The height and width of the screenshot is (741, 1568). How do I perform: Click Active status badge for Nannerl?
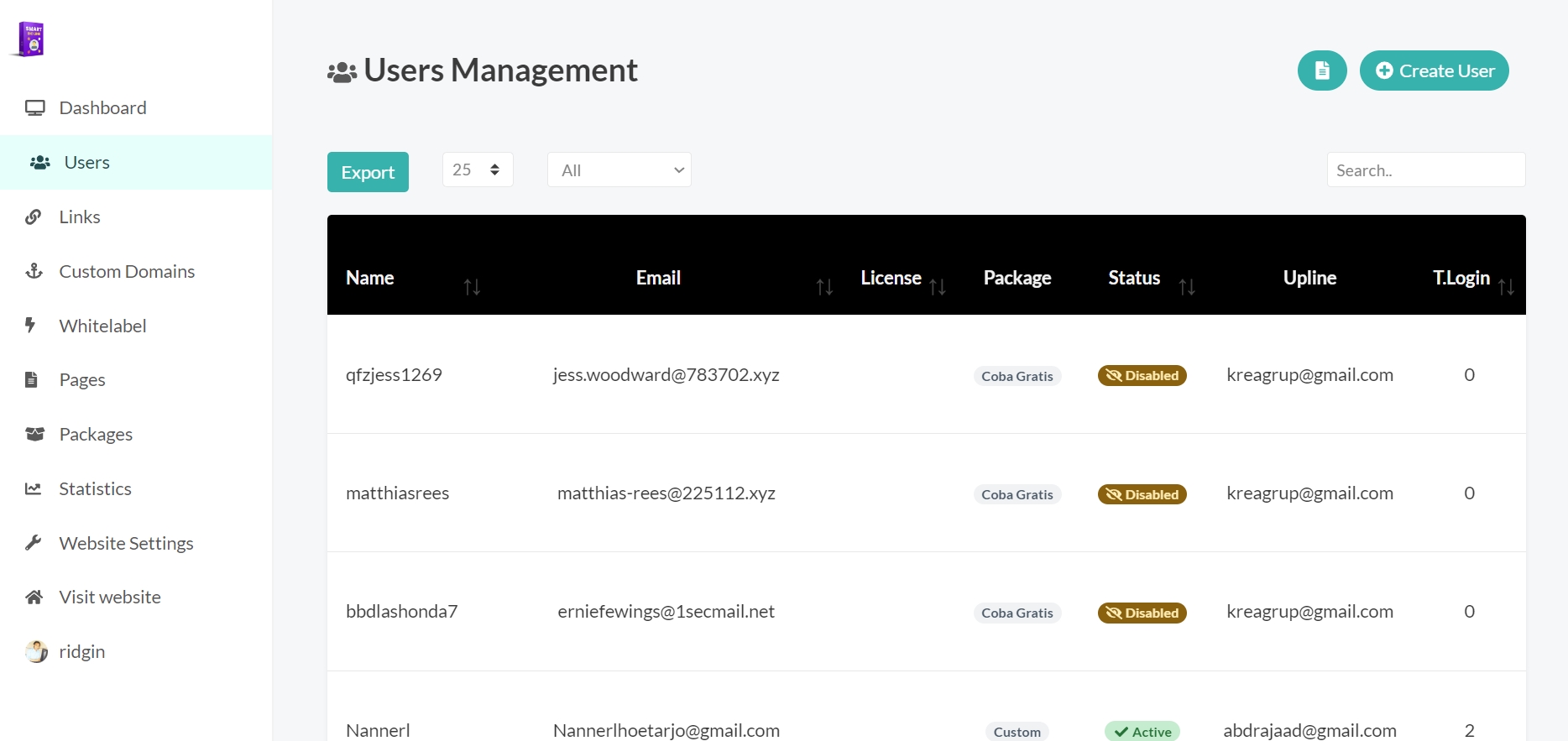[1142, 732]
